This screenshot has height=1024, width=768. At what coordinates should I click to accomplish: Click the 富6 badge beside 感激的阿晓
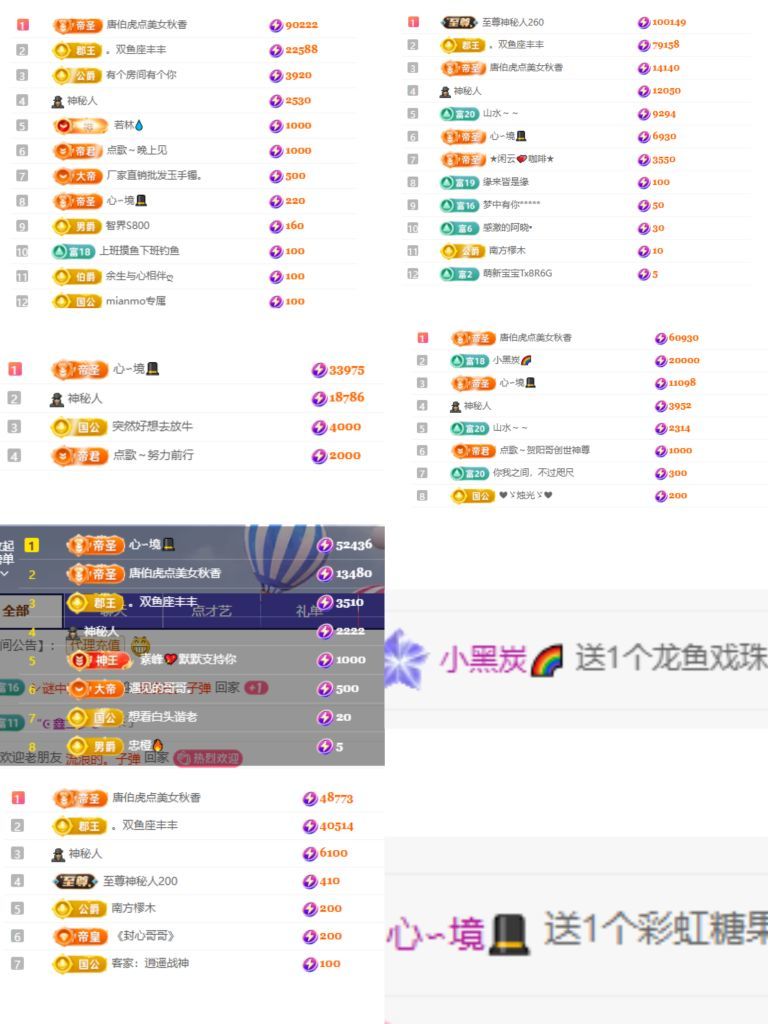pos(460,228)
